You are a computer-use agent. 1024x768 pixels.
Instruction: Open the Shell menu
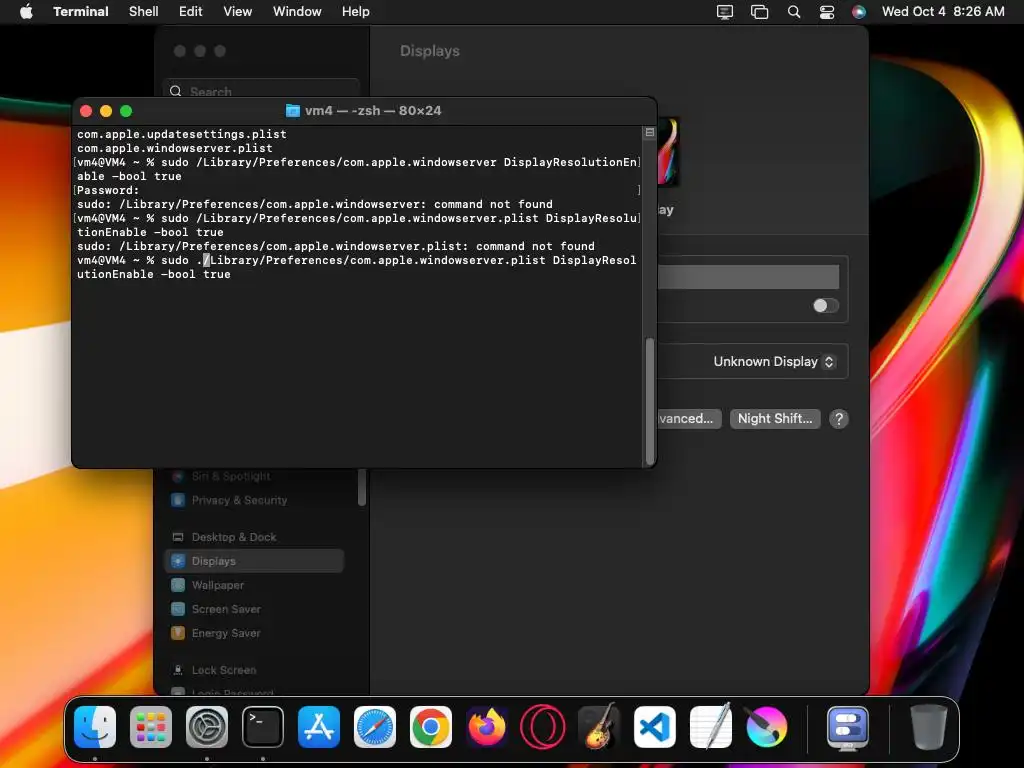click(144, 12)
